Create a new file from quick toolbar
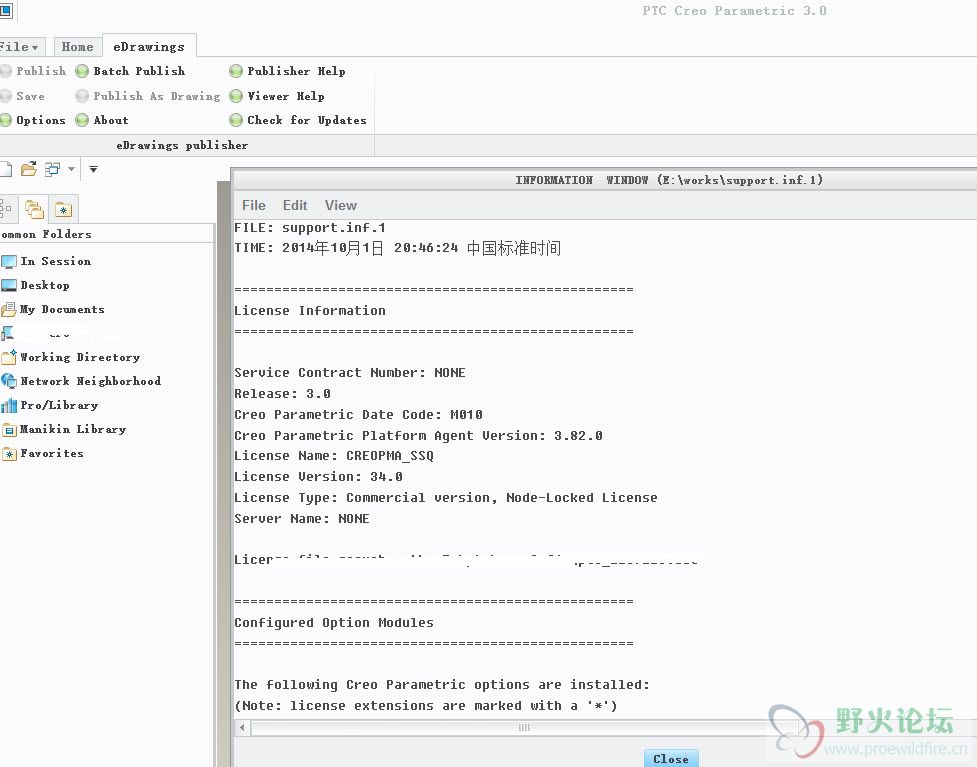Screen dimensions: 977x767 (x=6, y=169)
